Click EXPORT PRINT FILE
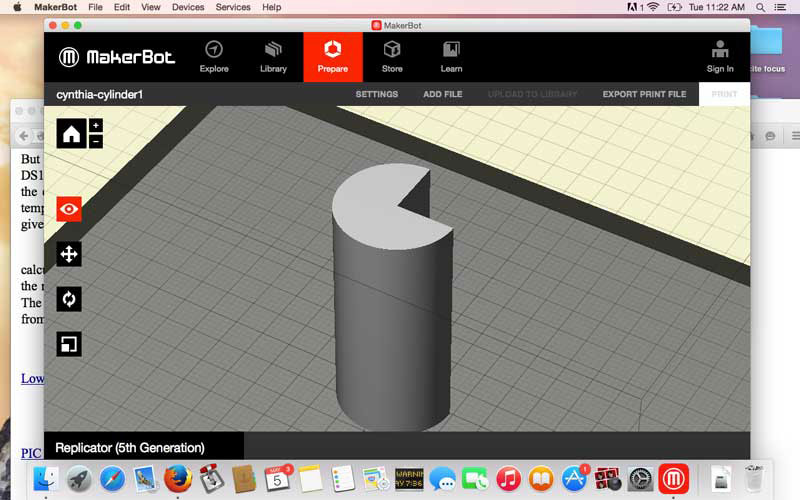 (644, 94)
